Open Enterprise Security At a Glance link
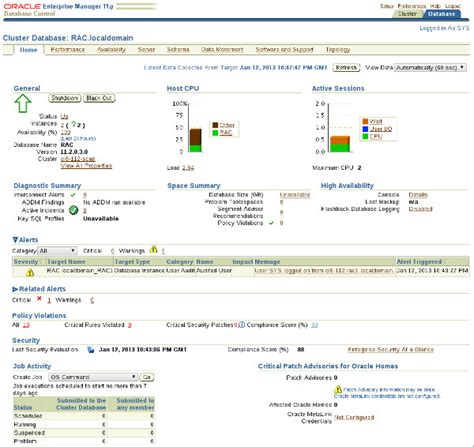The image size is (474, 447). (391, 349)
